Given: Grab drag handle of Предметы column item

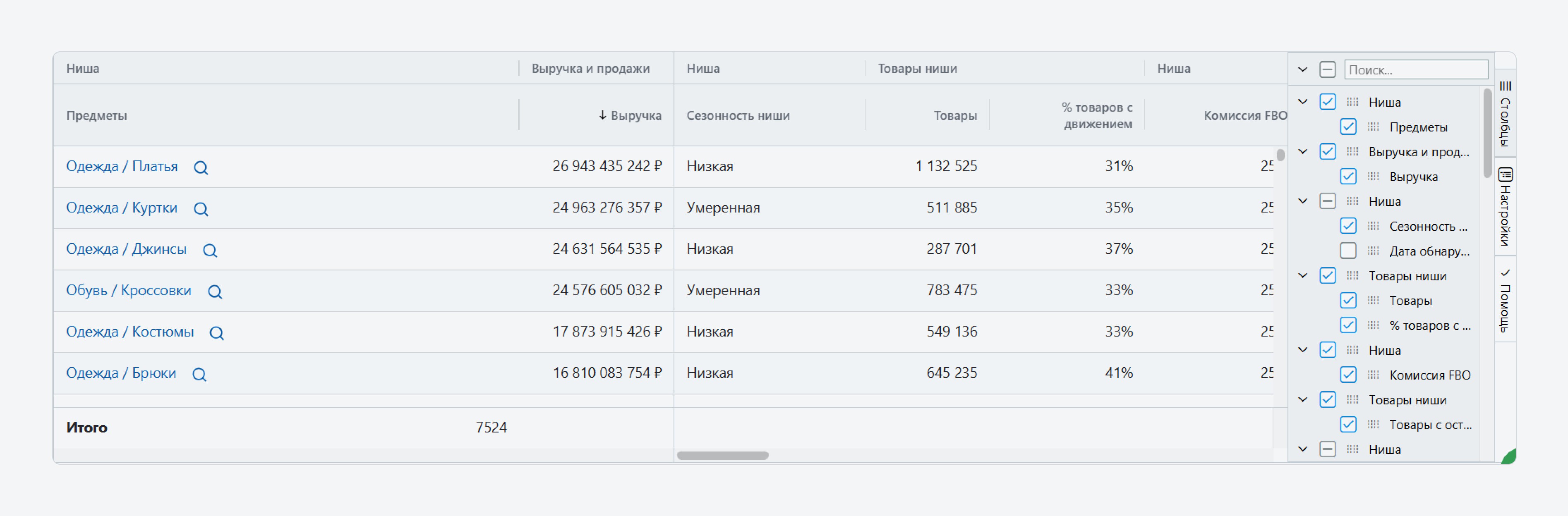Looking at the screenshot, I should 1373,127.
